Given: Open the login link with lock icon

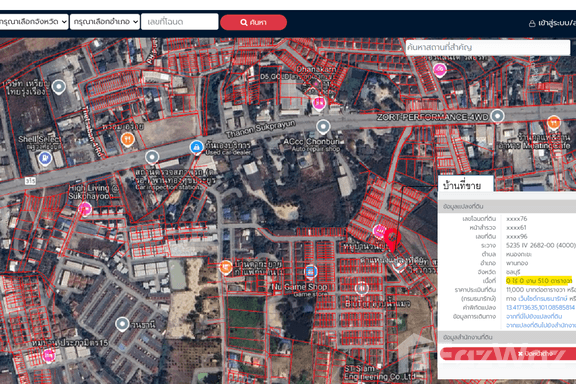Looking at the screenshot, I should click(x=552, y=23).
